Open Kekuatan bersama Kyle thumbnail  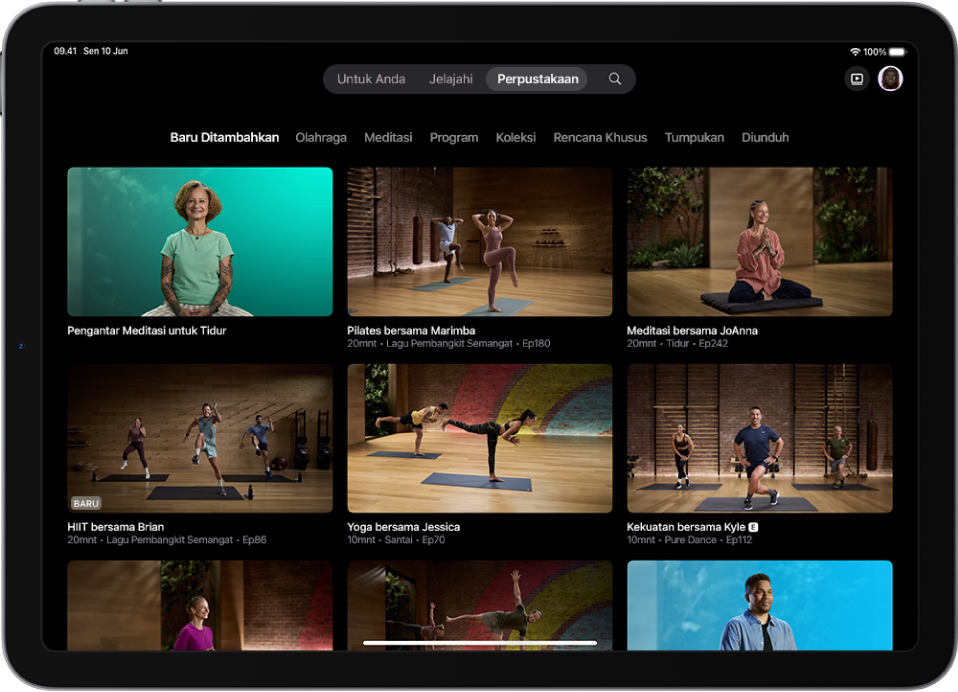click(x=759, y=438)
